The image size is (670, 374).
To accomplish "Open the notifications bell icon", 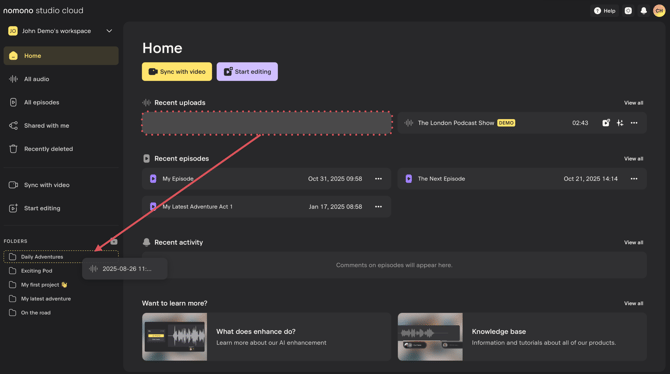I will (x=644, y=11).
